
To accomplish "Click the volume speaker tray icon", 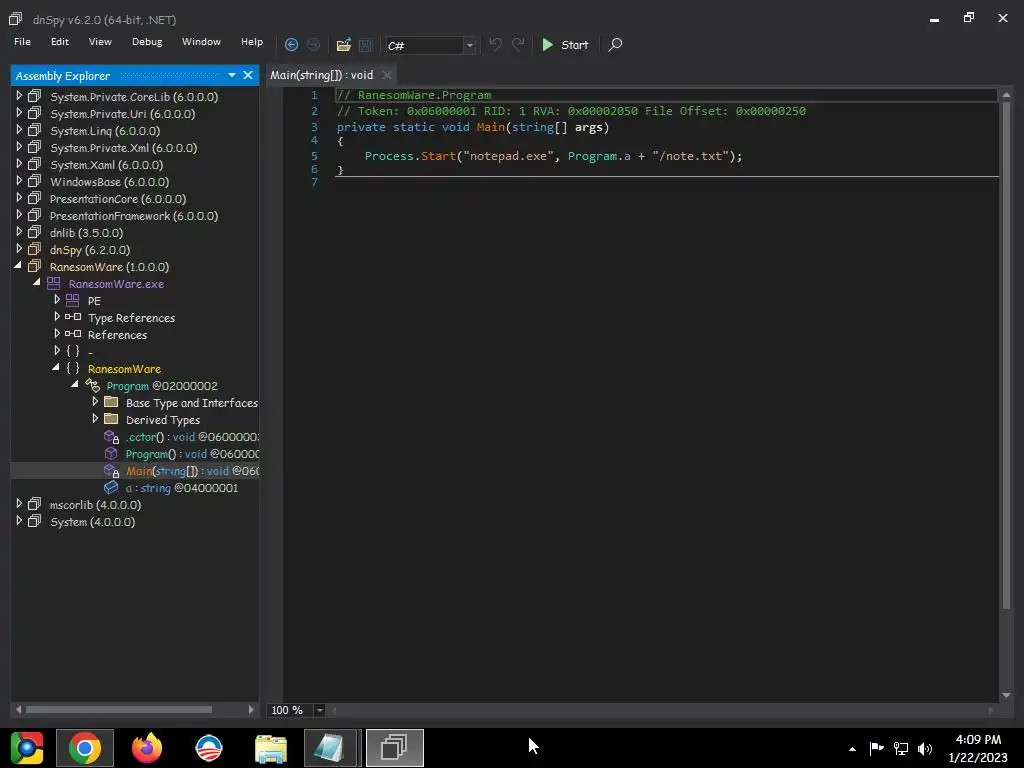I will tap(925, 748).
